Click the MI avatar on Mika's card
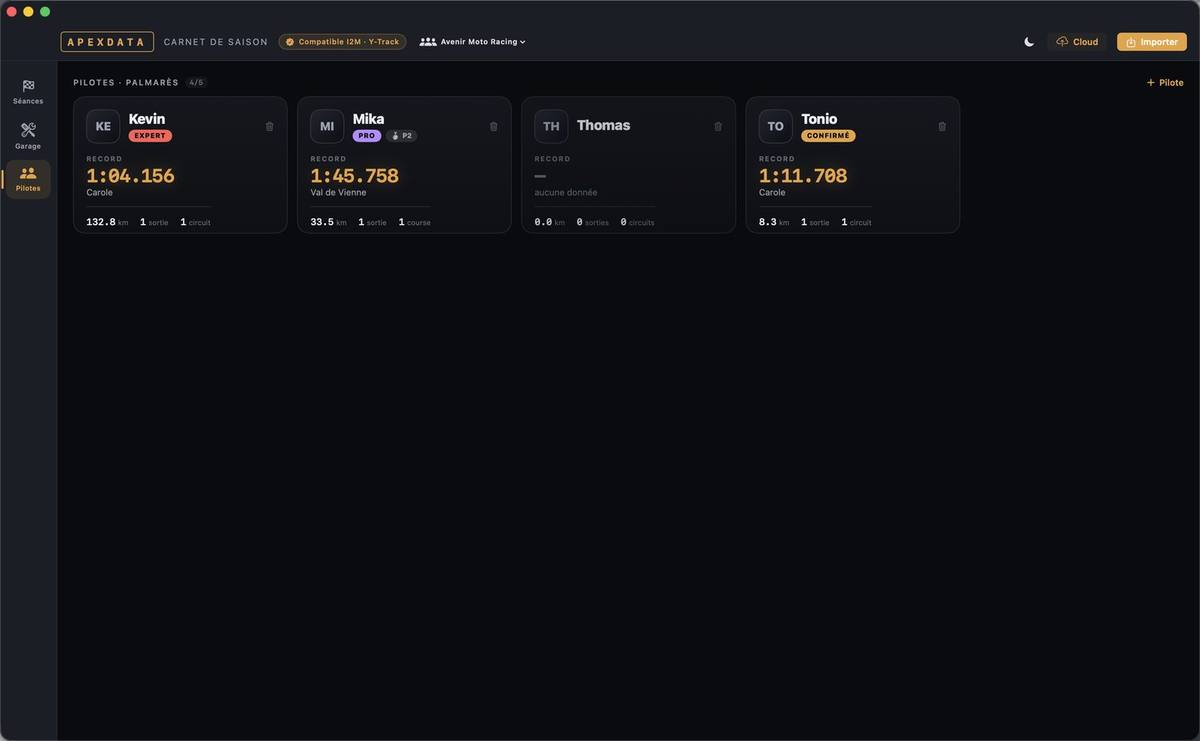 click(327, 126)
